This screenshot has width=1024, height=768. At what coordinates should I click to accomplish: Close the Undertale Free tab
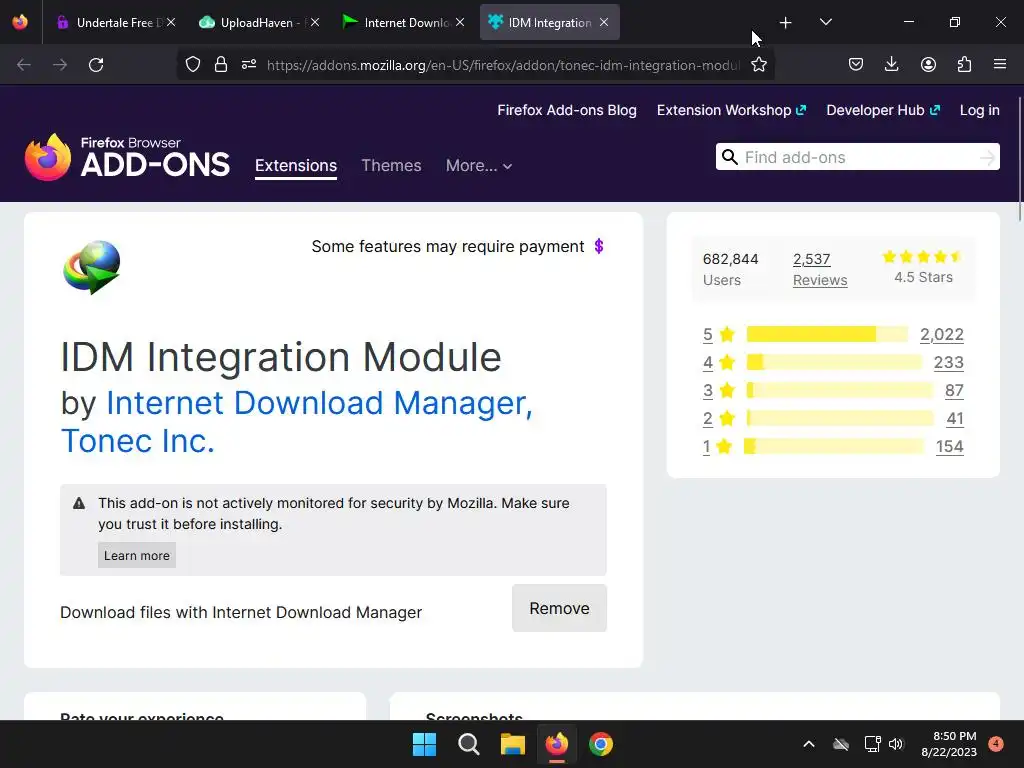point(171,23)
